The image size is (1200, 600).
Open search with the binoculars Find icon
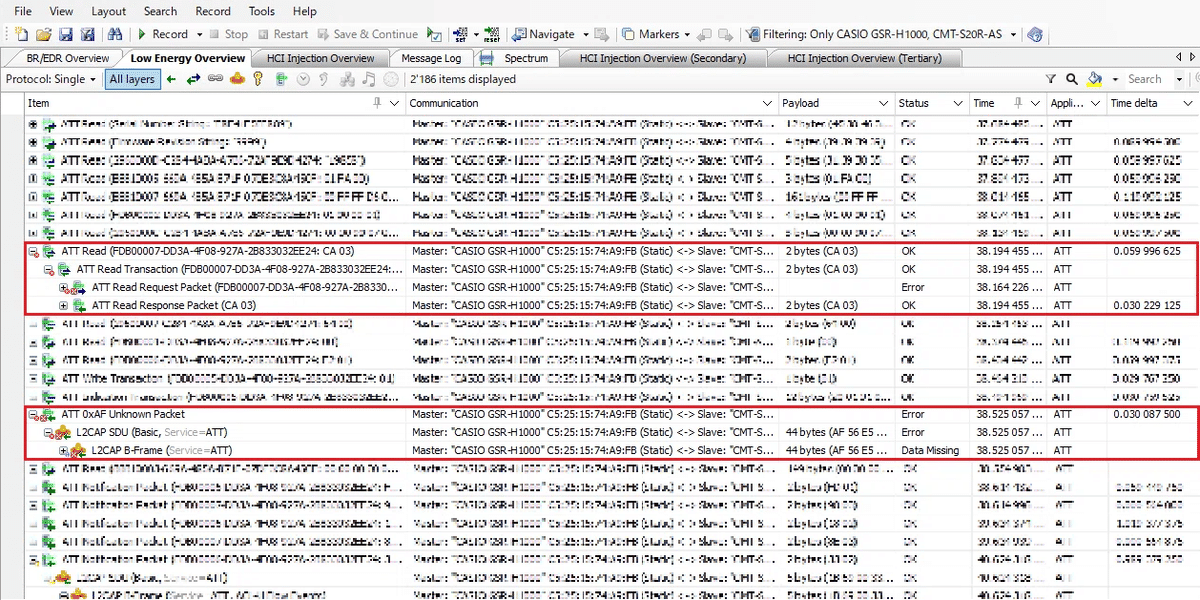(x=117, y=34)
